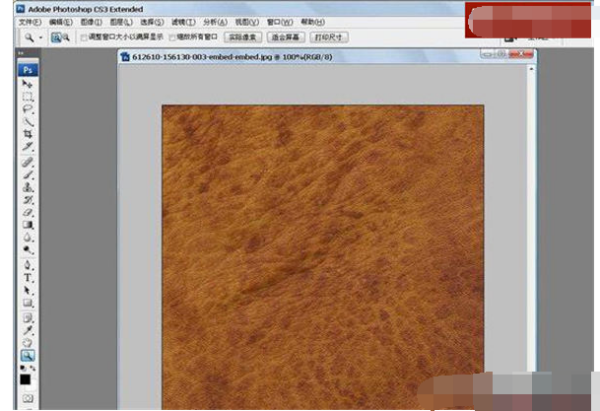The width and height of the screenshot is (600, 411).
Task: Select the Dodge tool
Action: [x=28, y=250]
